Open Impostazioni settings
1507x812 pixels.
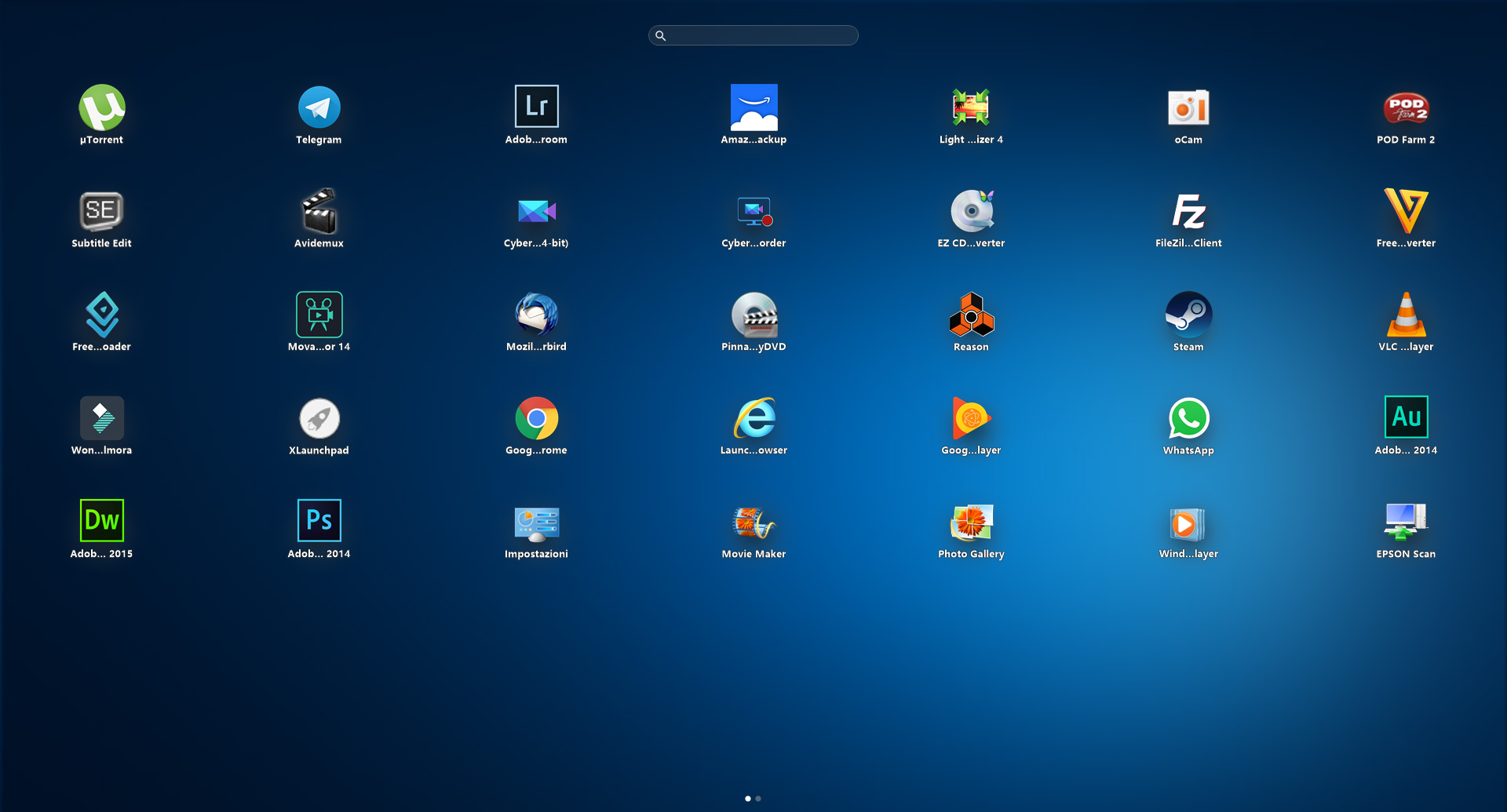point(536,523)
